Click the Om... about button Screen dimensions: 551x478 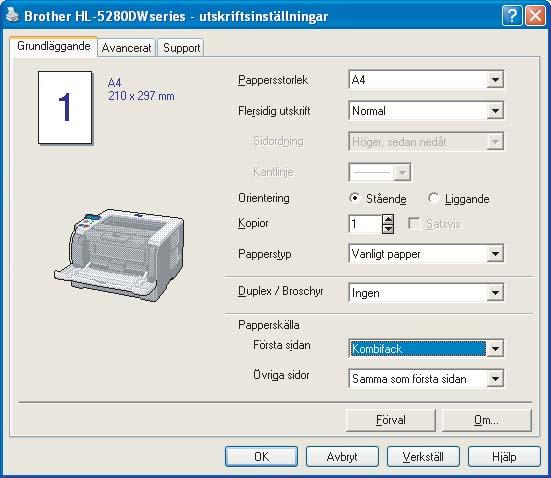point(486,420)
